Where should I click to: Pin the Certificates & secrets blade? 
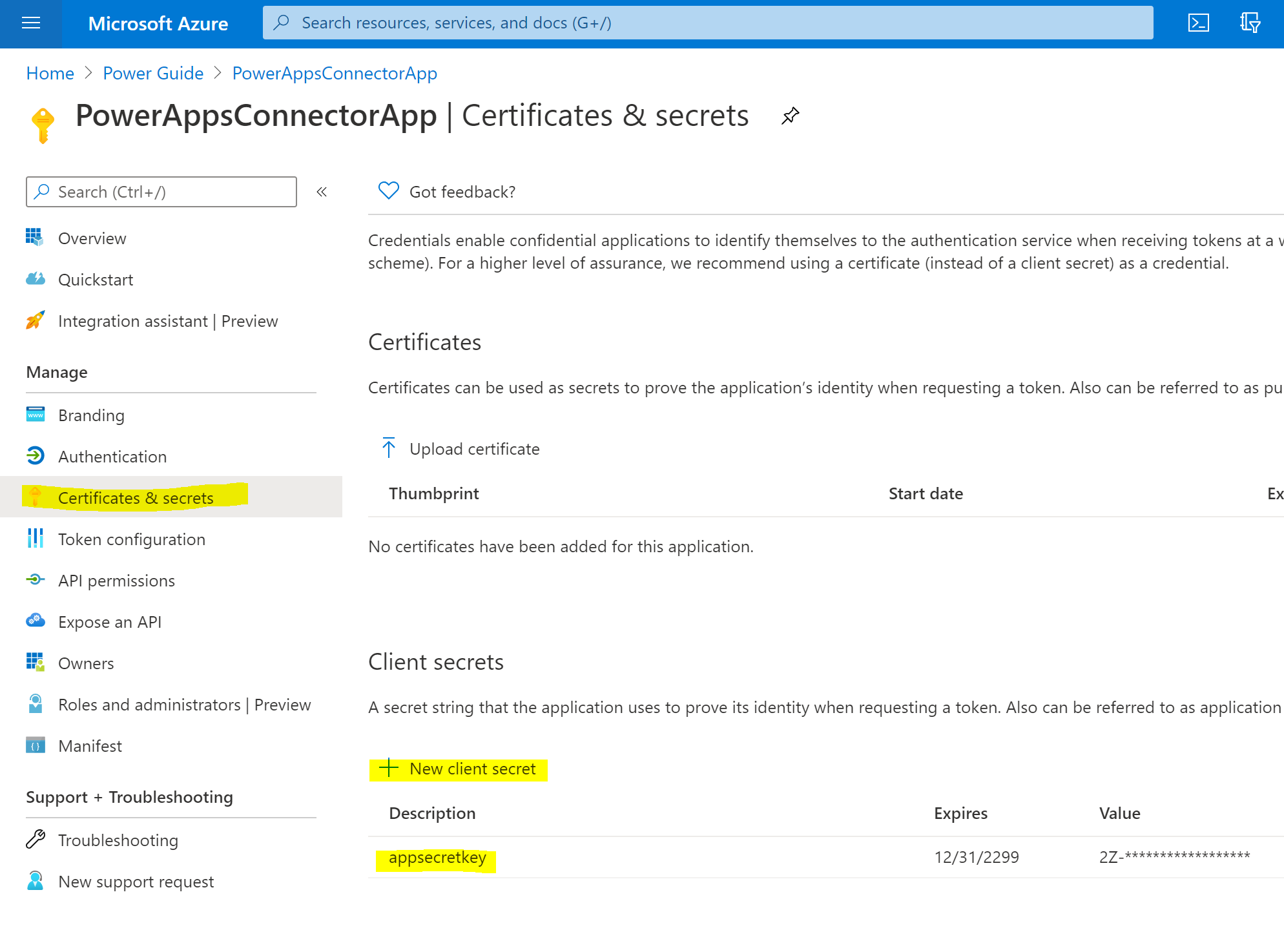pyautogui.click(x=790, y=116)
